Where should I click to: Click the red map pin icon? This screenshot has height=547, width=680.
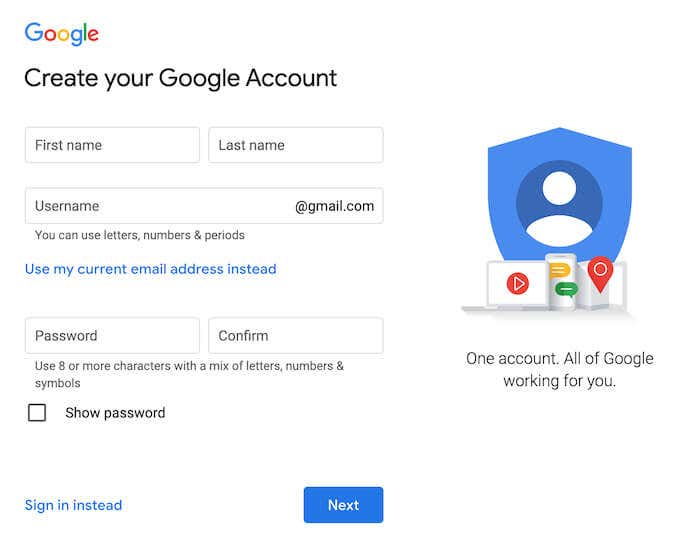coord(599,272)
